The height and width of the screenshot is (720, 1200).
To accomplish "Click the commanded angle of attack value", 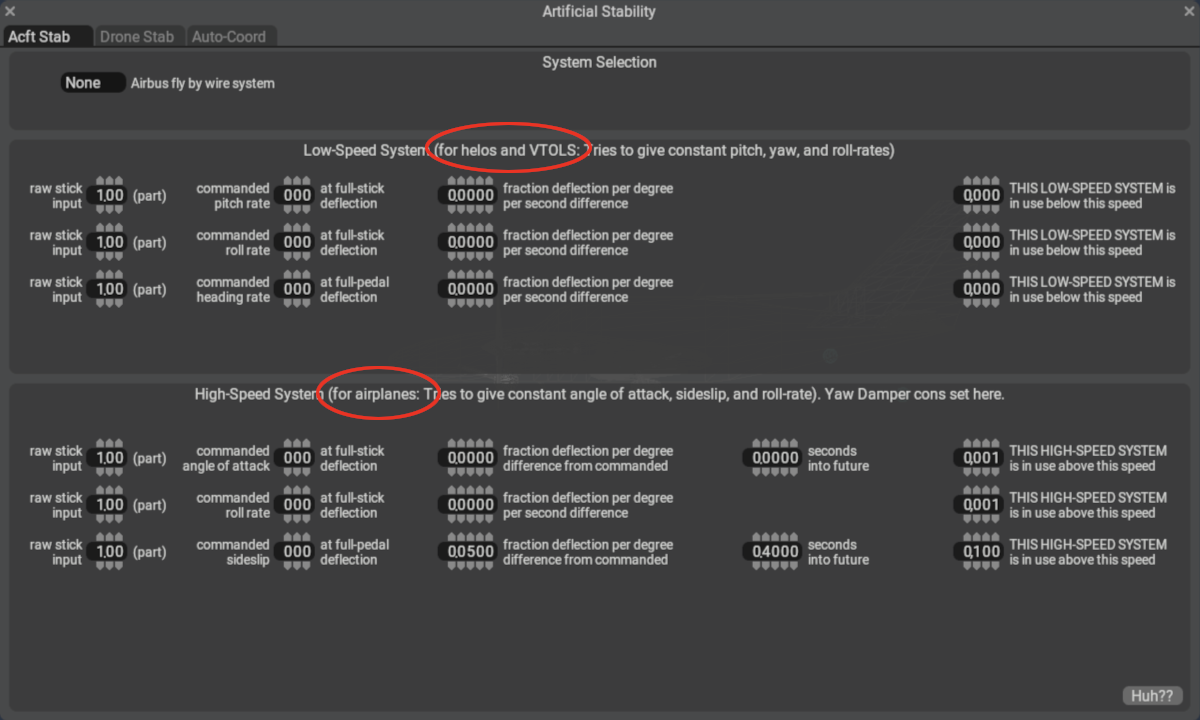I will 297,459.
